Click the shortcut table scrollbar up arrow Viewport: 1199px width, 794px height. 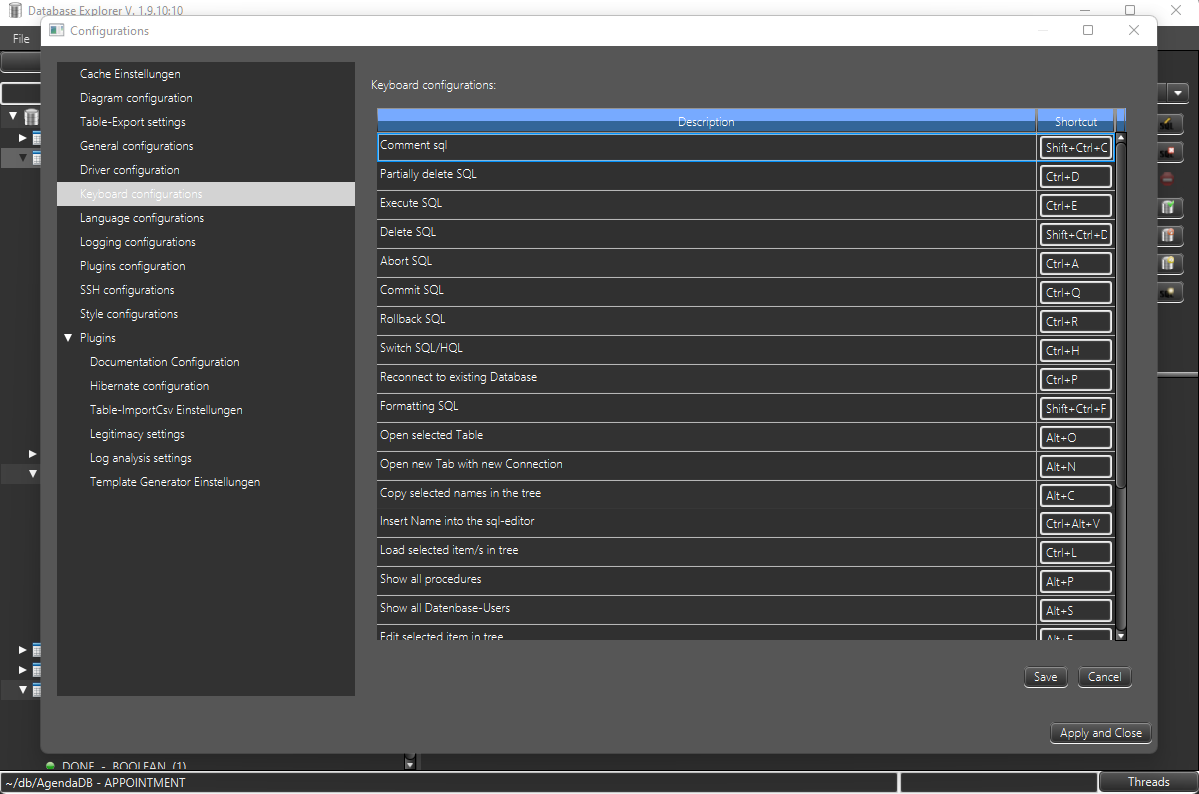1121,138
